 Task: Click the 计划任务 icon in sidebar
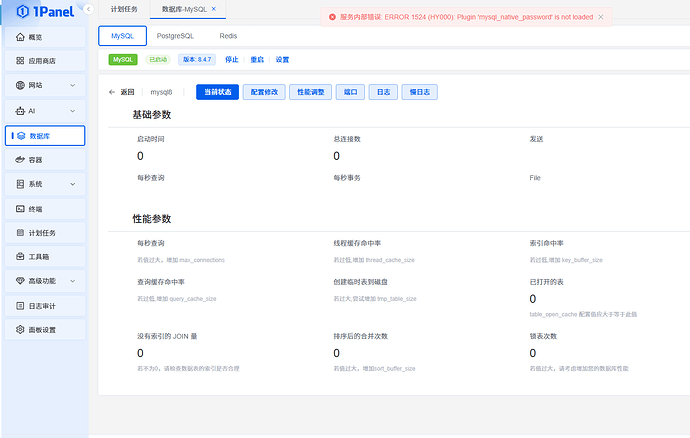coord(21,233)
